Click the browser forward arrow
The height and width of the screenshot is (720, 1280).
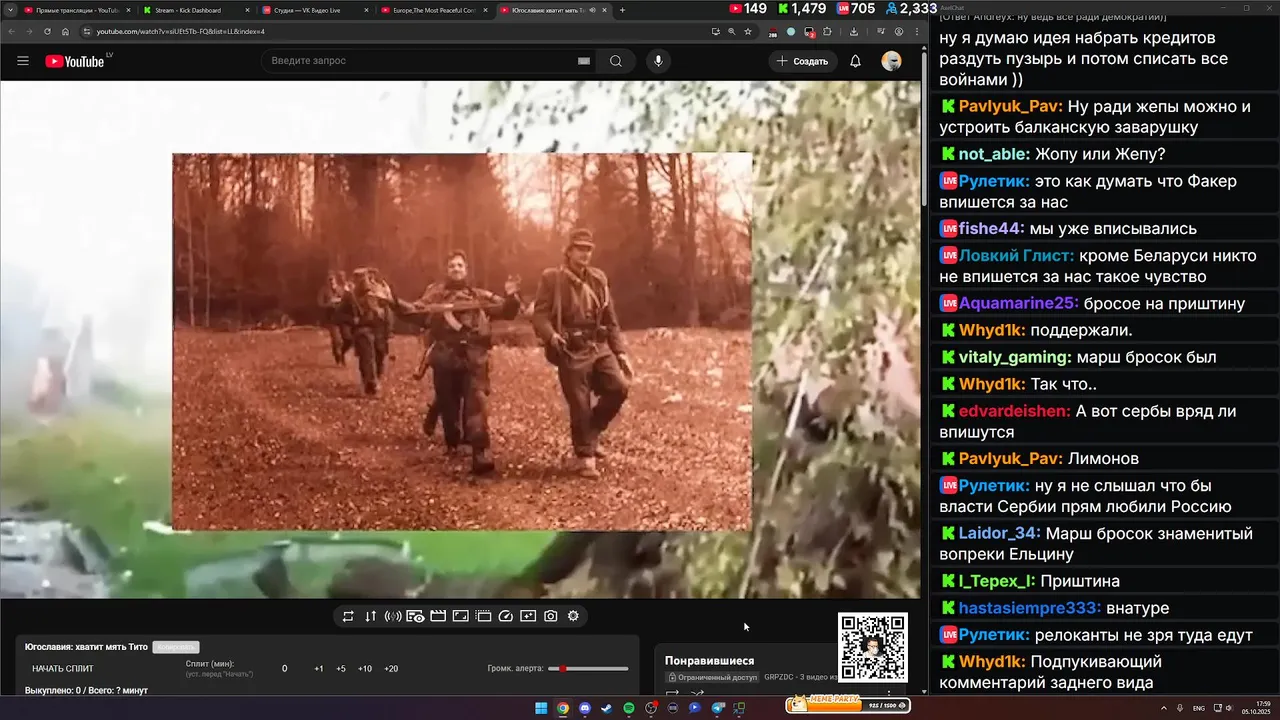coord(29,31)
